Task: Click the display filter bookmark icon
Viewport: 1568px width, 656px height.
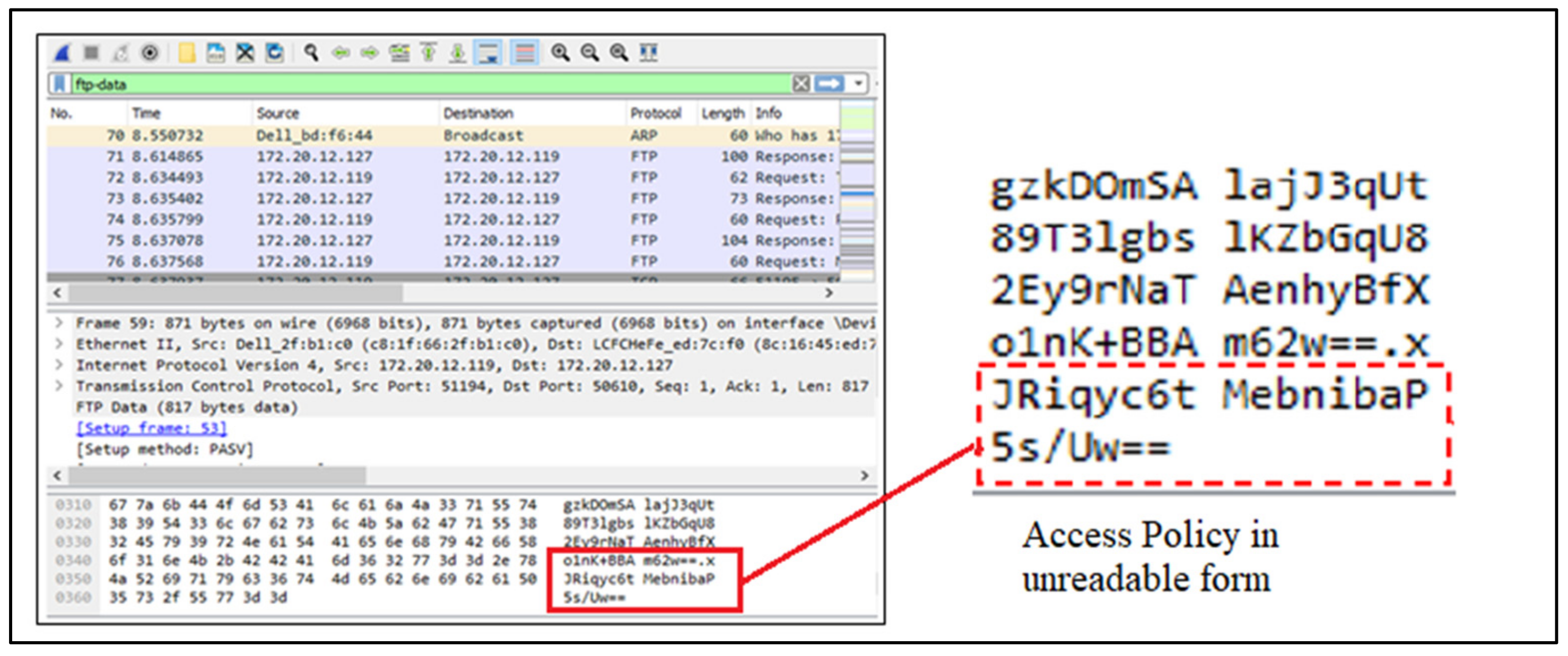Action: pyautogui.click(x=59, y=83)
